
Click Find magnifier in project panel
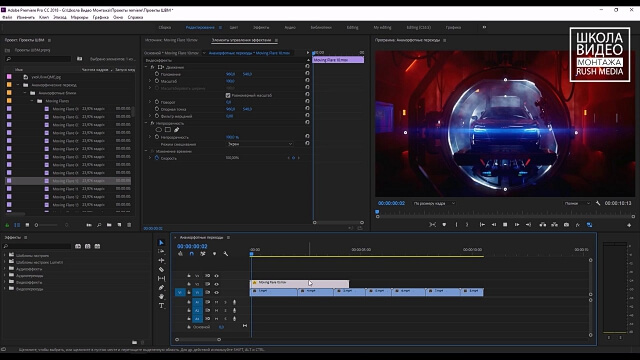(x=99, y=225)
